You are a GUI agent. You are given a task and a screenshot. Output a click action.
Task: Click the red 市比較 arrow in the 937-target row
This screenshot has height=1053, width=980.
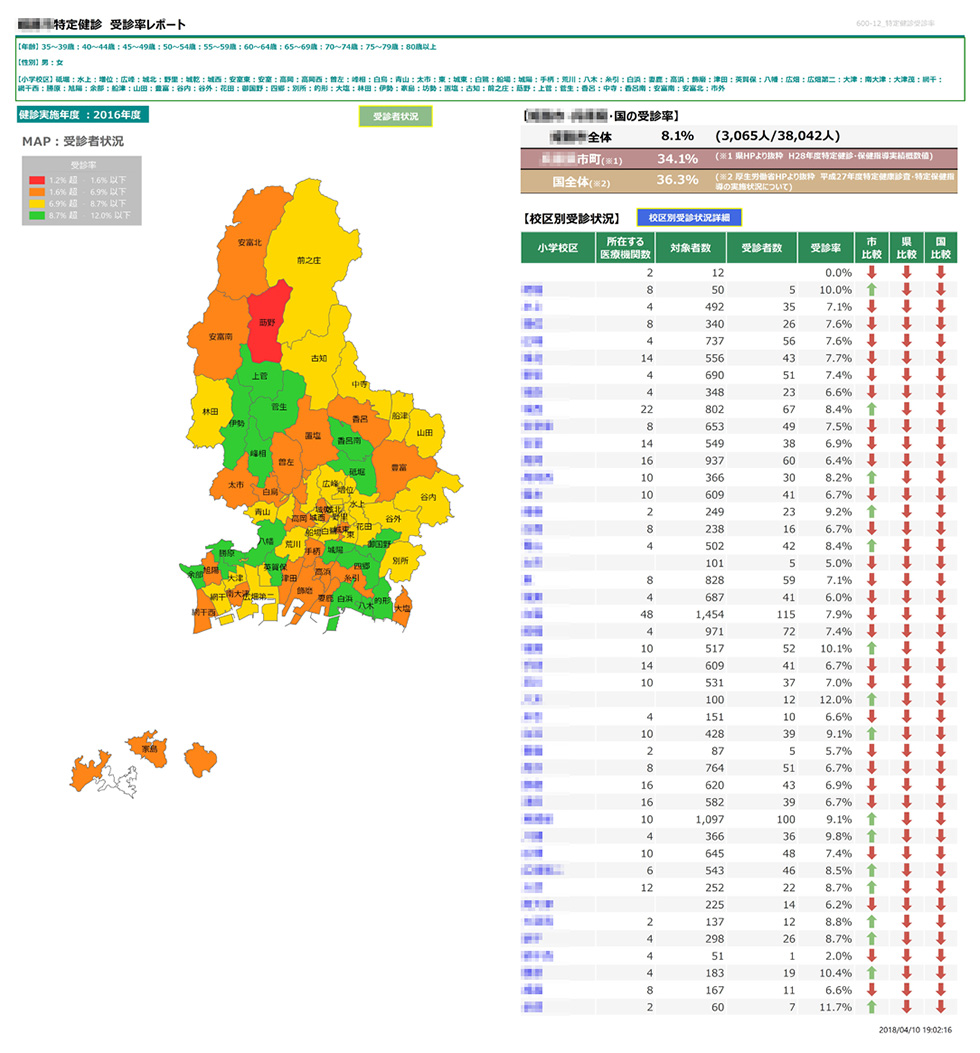[x=871, y=461]
